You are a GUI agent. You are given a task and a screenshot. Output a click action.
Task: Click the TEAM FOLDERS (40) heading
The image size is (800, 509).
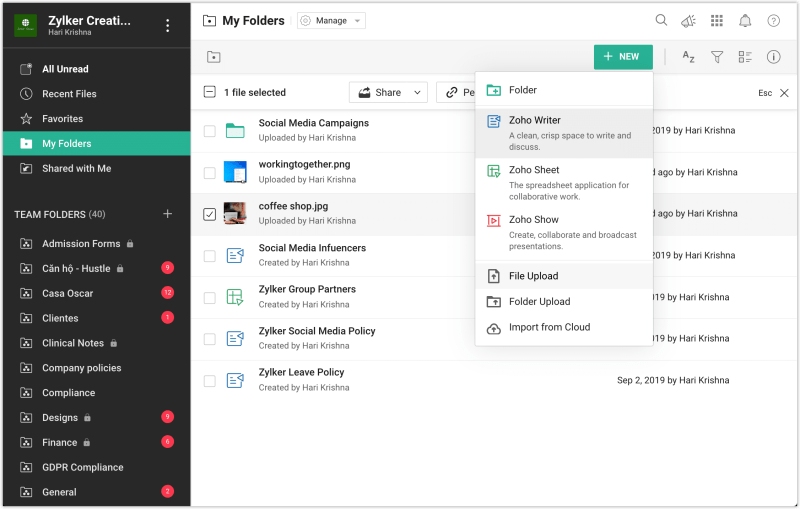(x=60, y=214)
